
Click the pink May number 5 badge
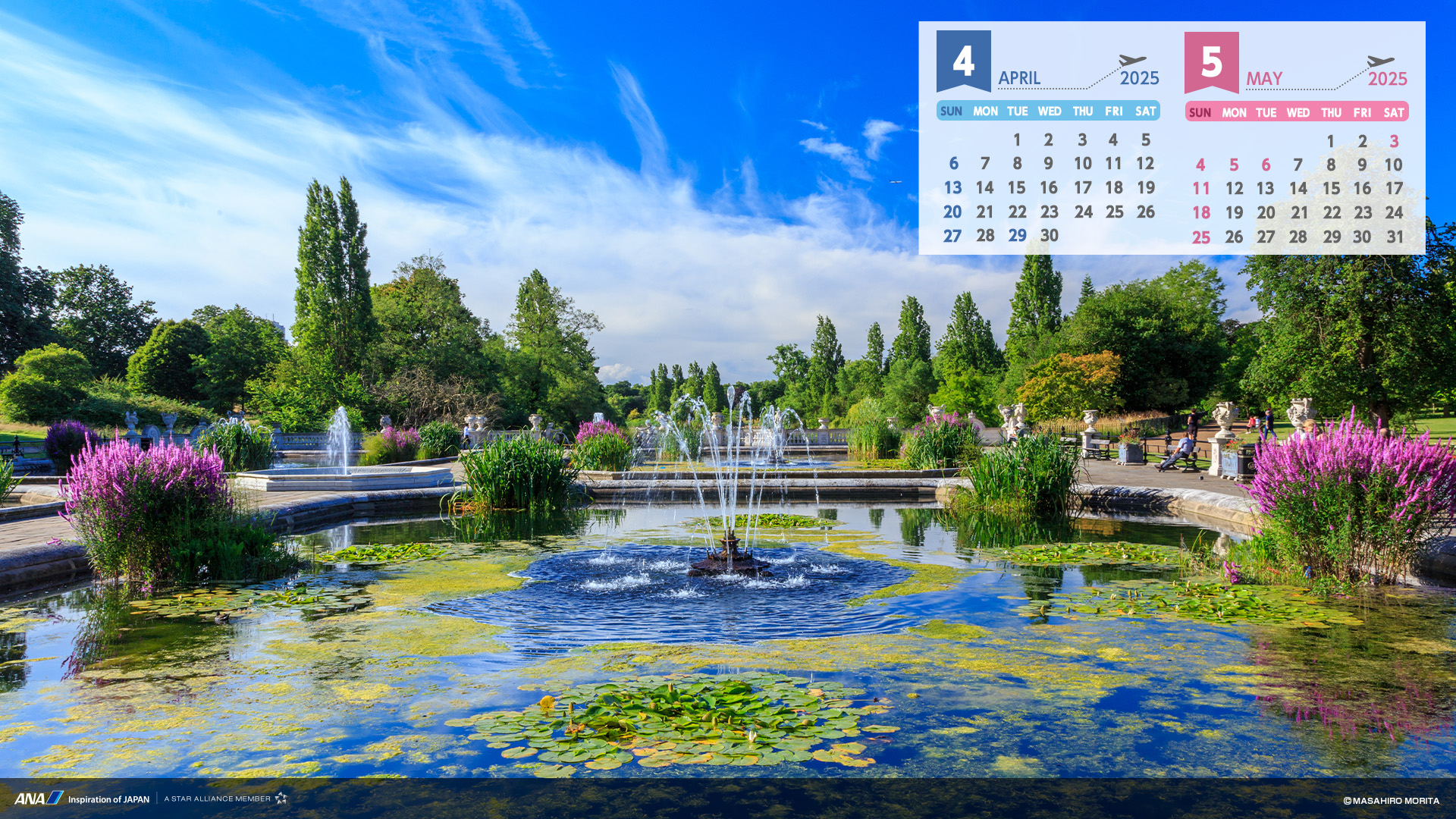coord(1211,61)
